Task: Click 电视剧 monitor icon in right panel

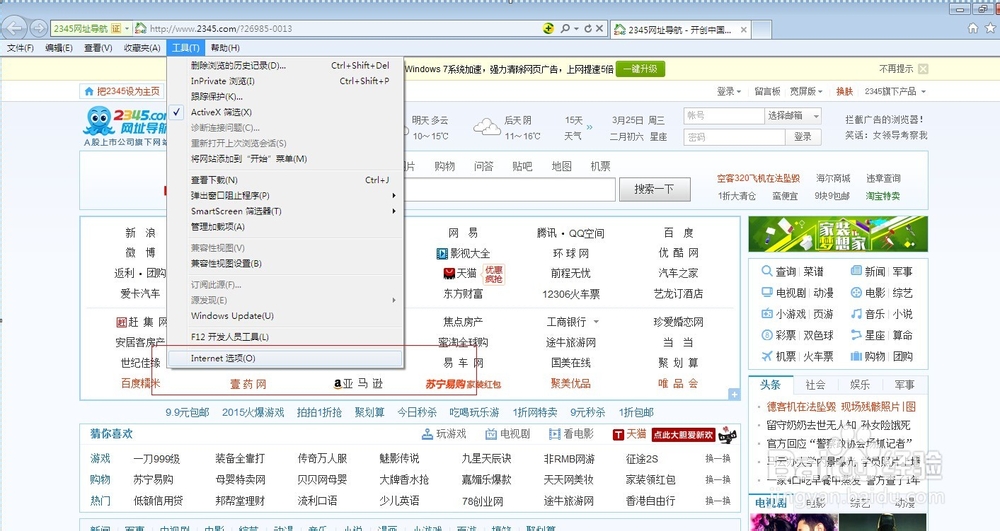Action: (767, 293)
